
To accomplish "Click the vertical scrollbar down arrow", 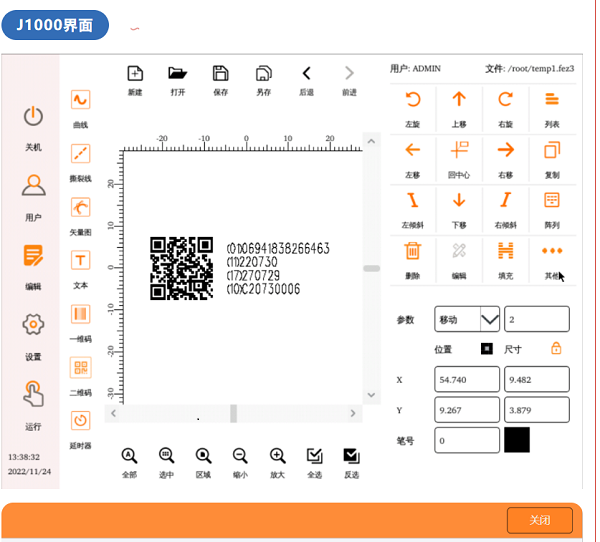I will (371, 395).
